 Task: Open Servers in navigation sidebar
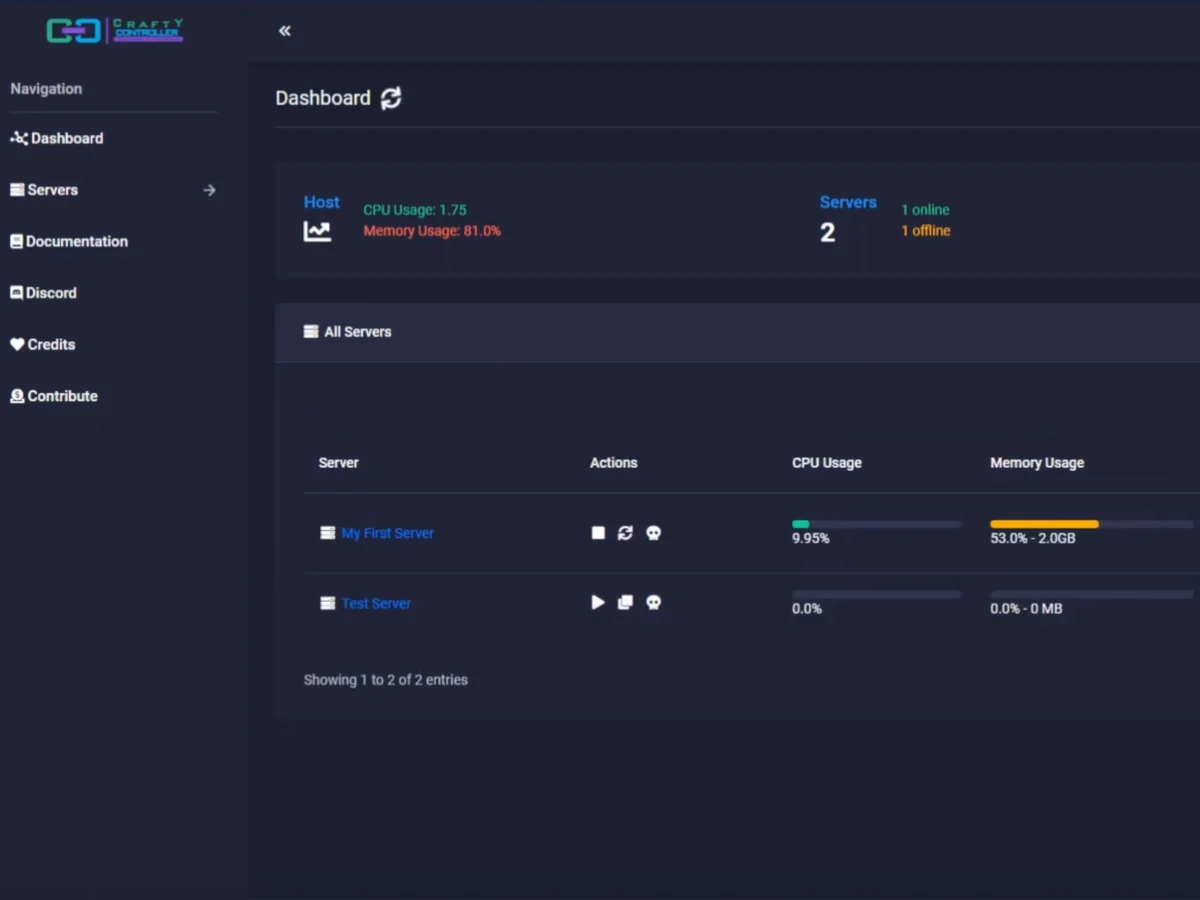pyautogui.click(x=44, y=190)
